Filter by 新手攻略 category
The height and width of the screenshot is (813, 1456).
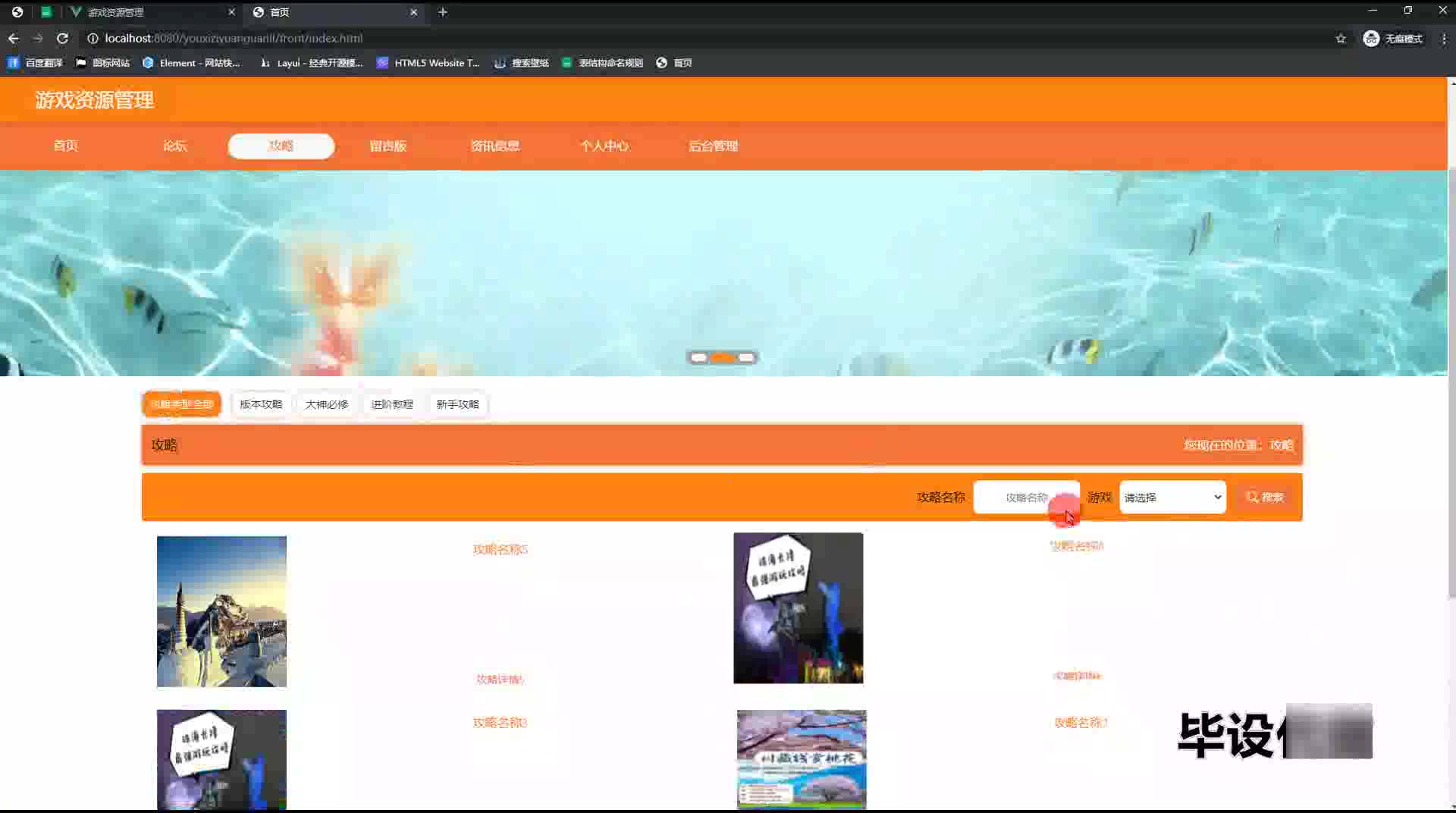tap(458, 404)
